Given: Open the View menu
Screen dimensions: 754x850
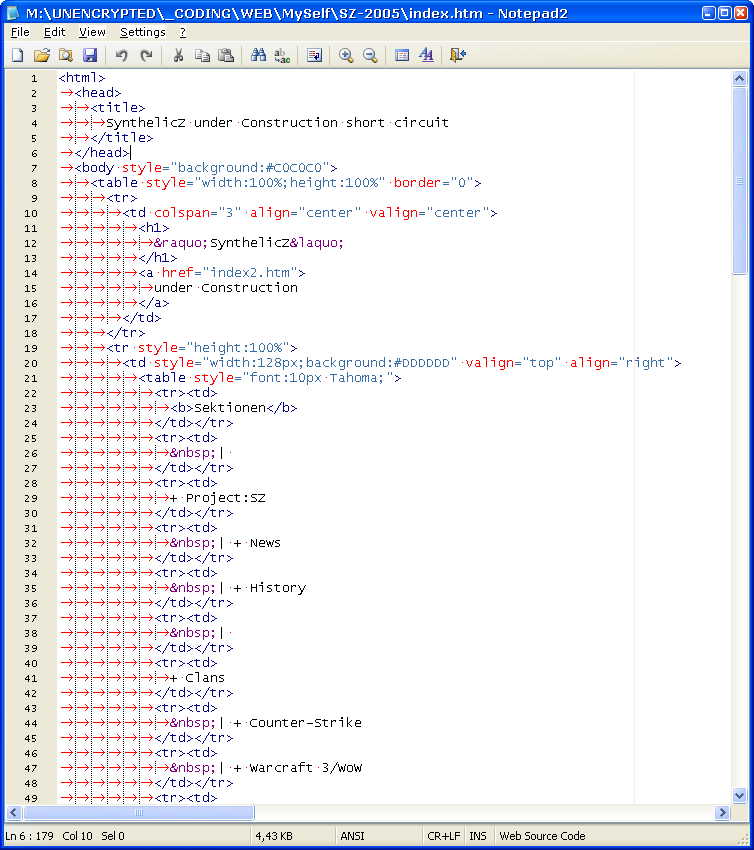Looking at the screenshot, I should pos(92,33).
